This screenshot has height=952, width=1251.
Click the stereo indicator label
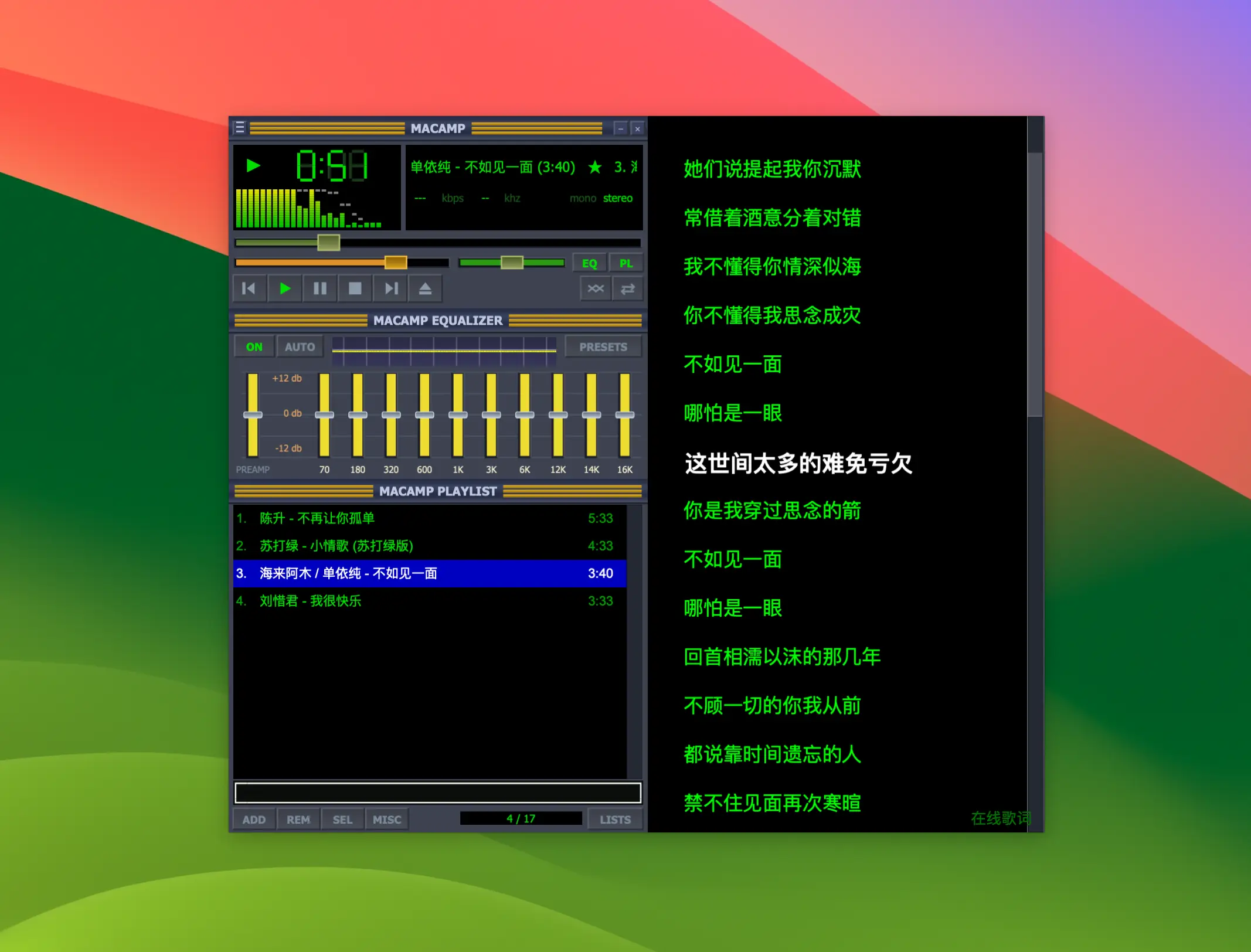pos(618,198)
